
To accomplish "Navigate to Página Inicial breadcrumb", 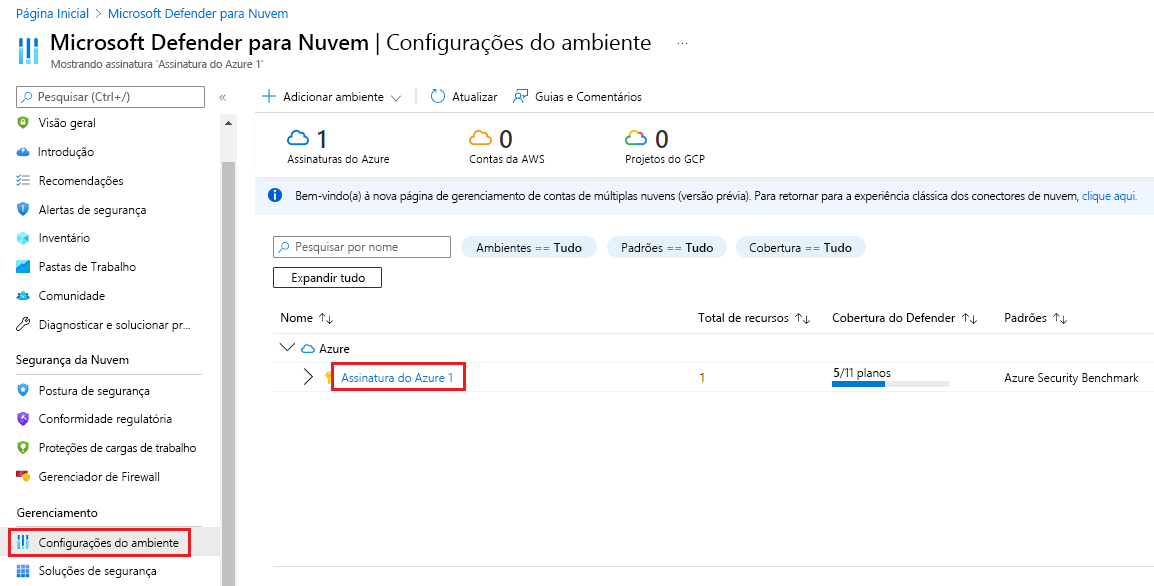I will (x=52, y=12).
